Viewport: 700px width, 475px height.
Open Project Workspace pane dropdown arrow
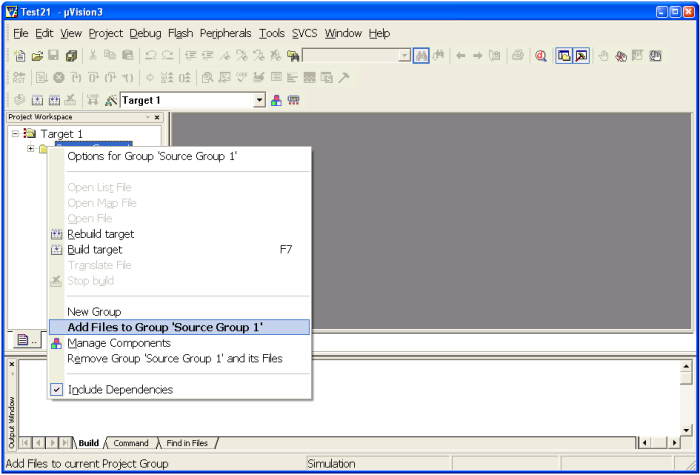148,117
